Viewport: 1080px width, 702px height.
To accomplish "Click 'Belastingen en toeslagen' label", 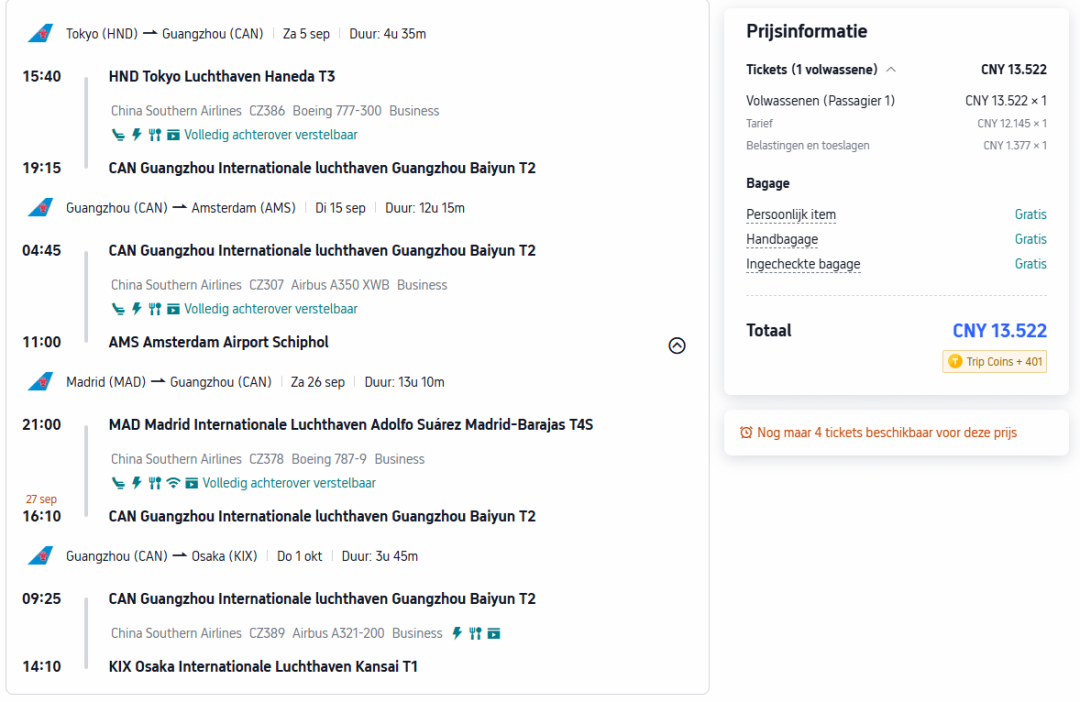I will (x=807, y=145).
